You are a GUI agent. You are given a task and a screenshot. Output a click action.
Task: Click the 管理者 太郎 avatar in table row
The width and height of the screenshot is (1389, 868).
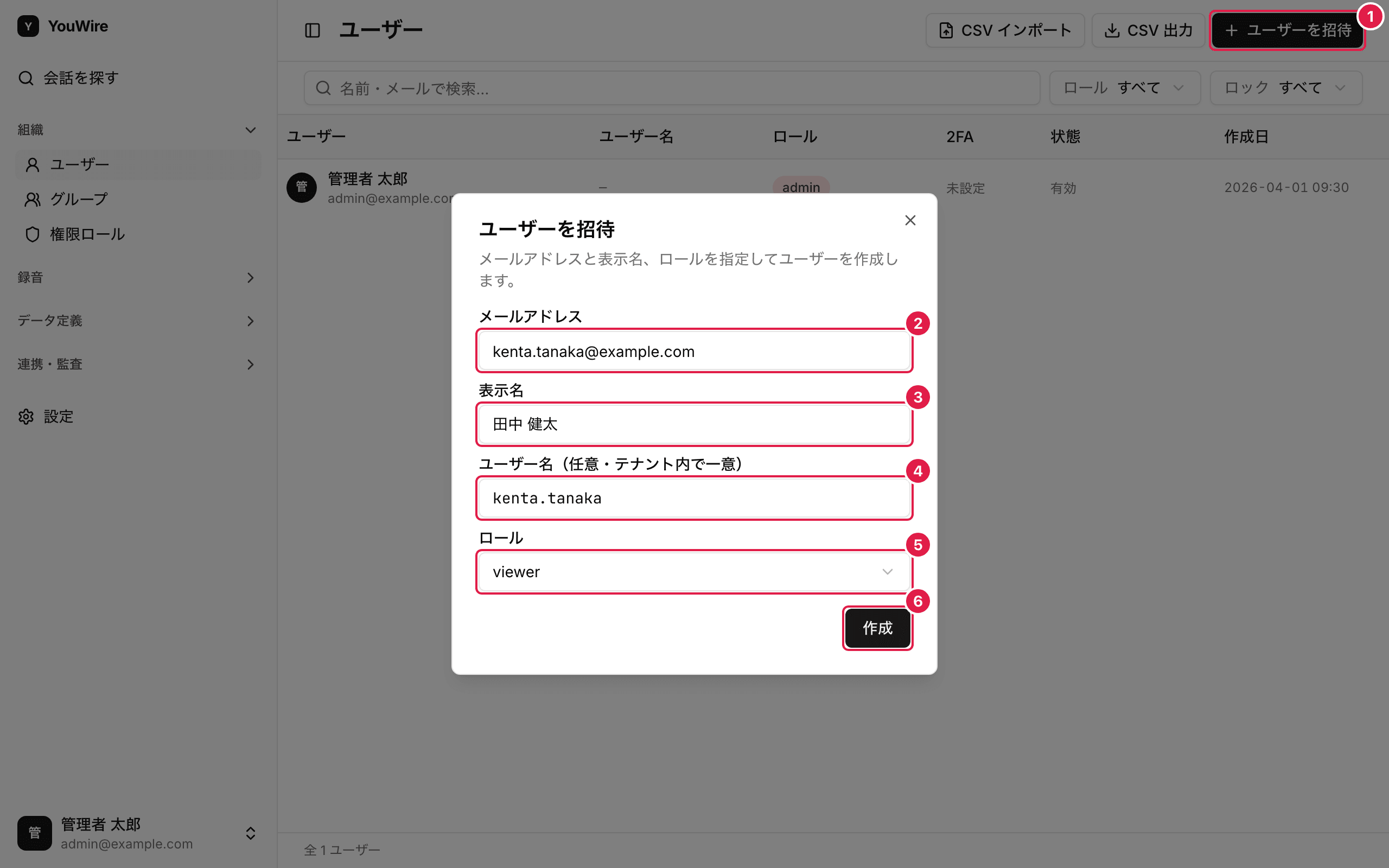[x=302, y=187]
